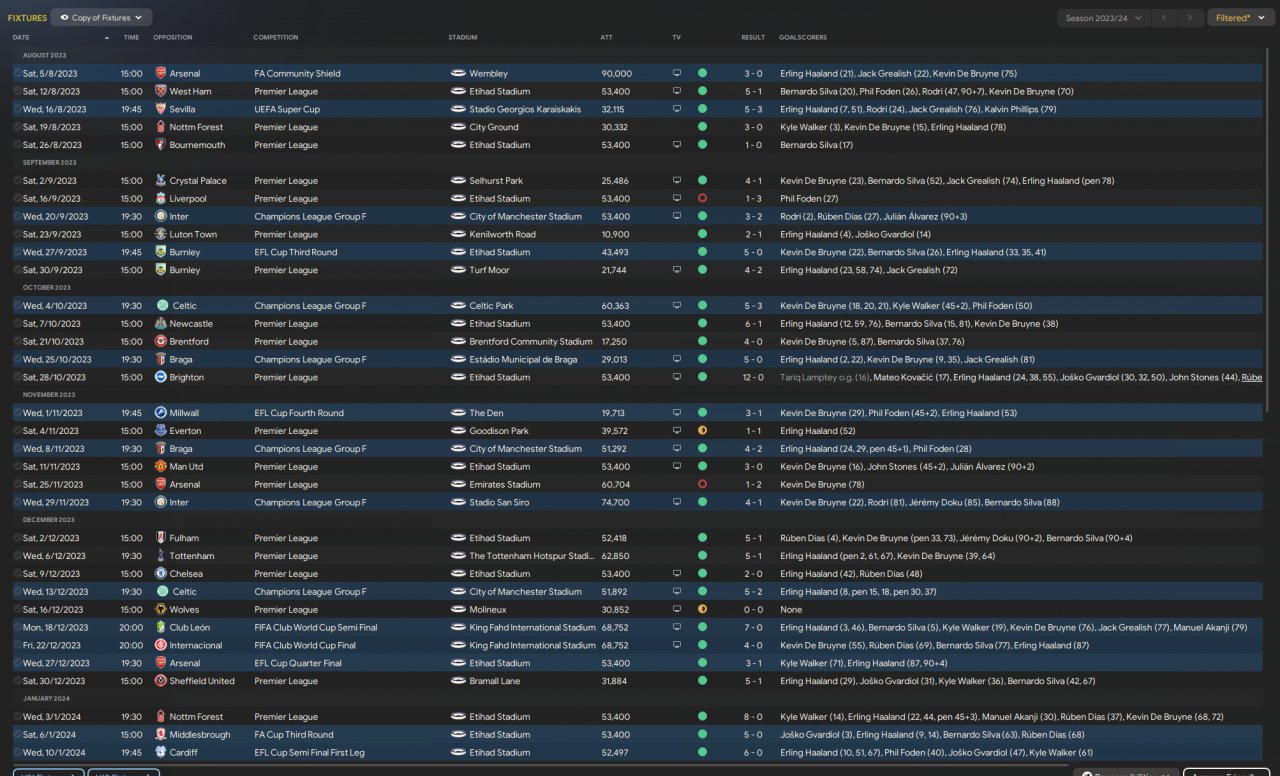
Task: Click the Millwall club badge
Action: [161, 413]
